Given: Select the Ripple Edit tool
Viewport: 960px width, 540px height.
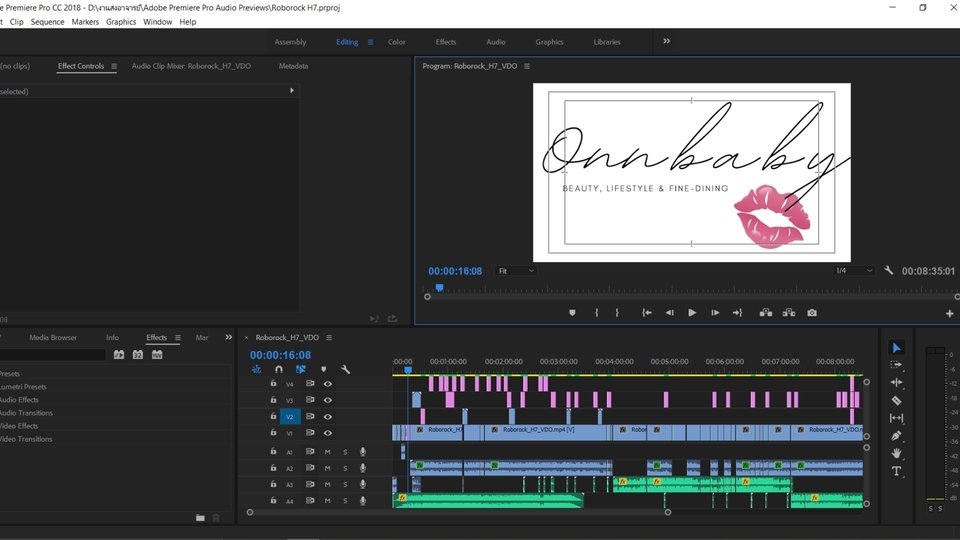Looking at the screenshot, I should coord(896,383).
